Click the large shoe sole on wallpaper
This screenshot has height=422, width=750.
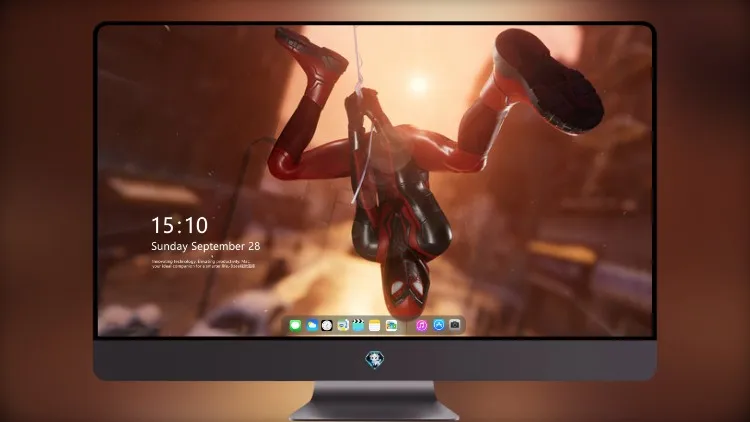pos(550,81)
